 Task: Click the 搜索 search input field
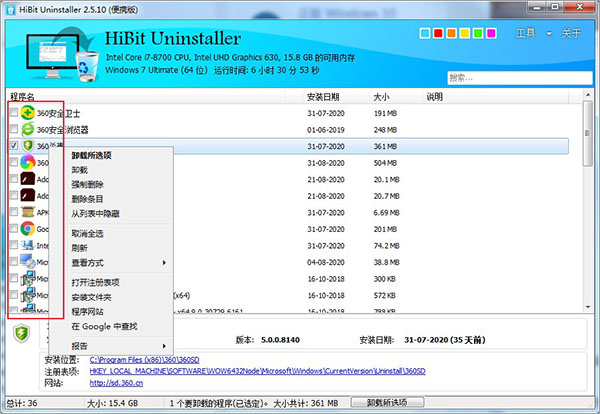click(x=520, y=78)
